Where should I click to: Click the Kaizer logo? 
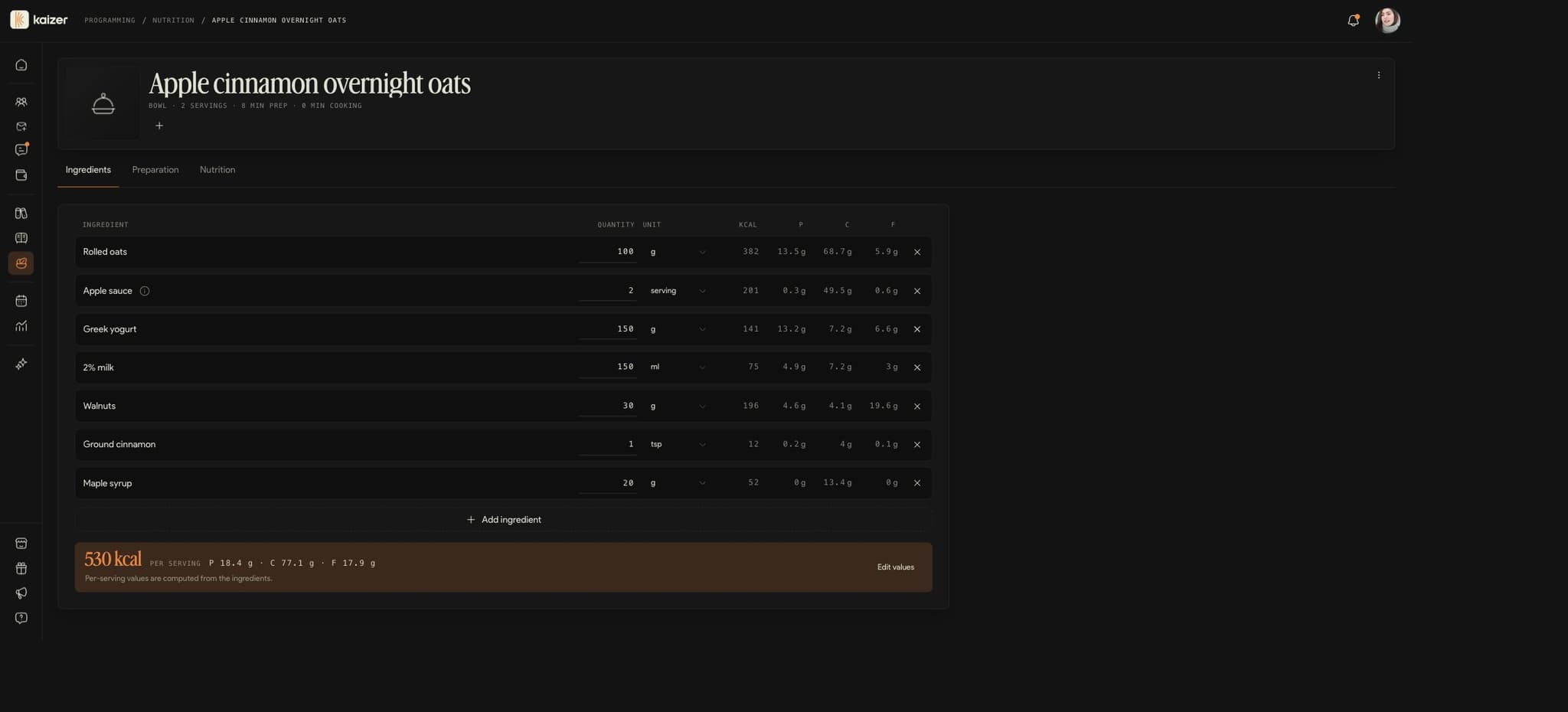point(39,20)
